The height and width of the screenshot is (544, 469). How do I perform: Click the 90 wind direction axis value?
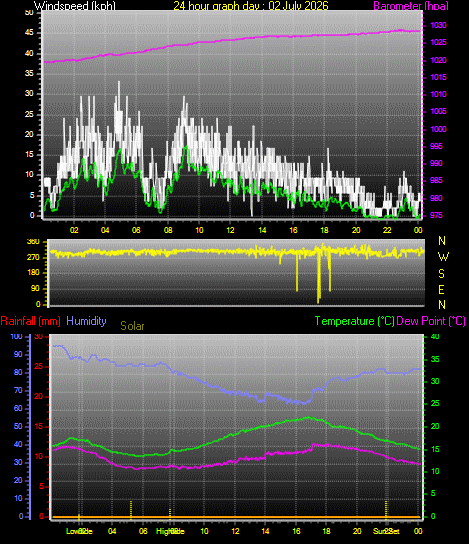point(35,288)
